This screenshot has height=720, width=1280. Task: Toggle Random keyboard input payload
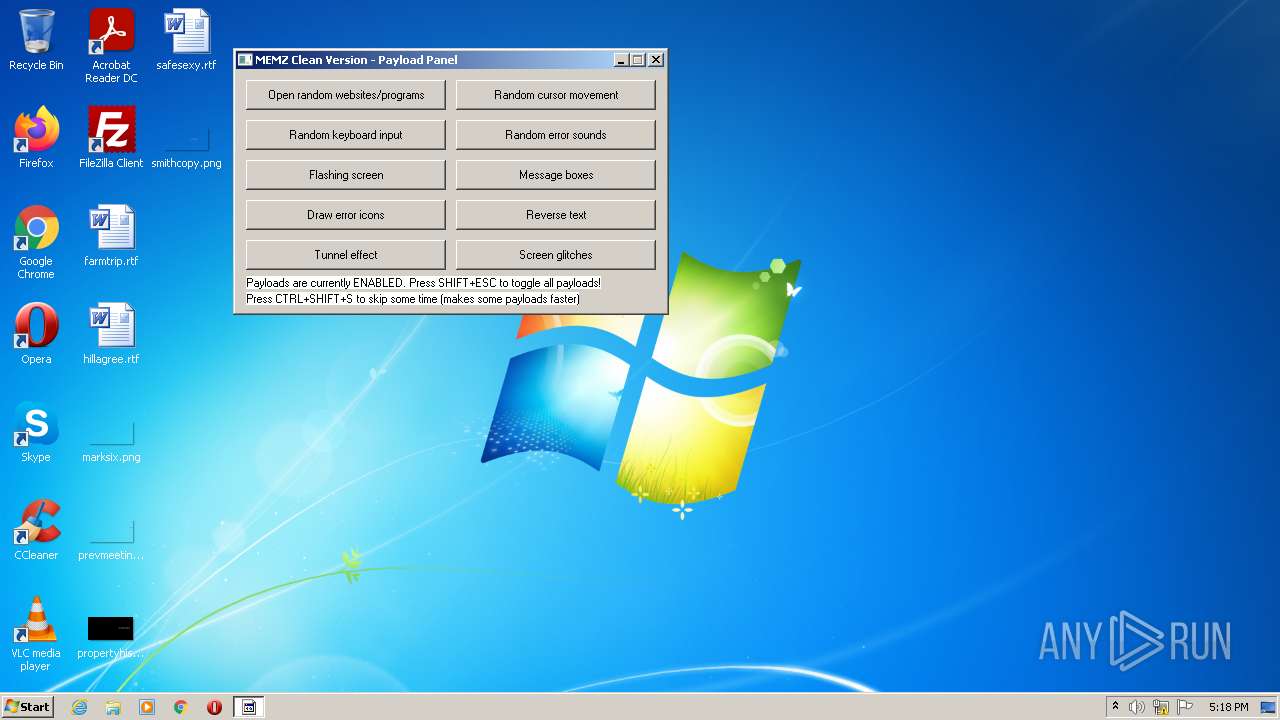click(x=346, y=135)
